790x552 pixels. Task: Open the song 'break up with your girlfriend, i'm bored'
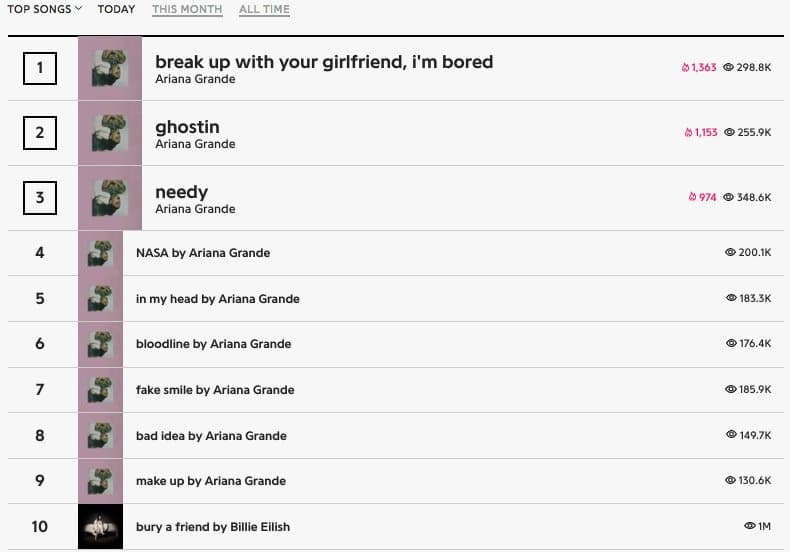tap(324, 62)
